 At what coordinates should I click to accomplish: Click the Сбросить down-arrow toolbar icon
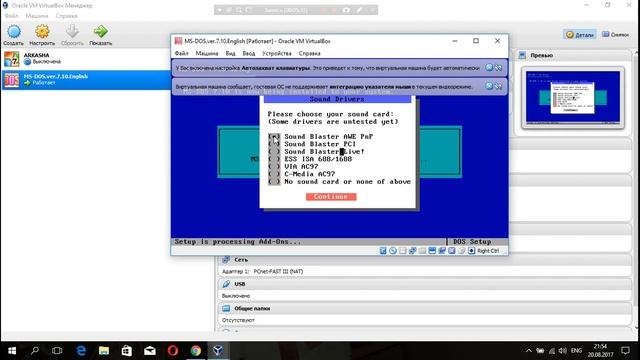[x=72, y=35]
